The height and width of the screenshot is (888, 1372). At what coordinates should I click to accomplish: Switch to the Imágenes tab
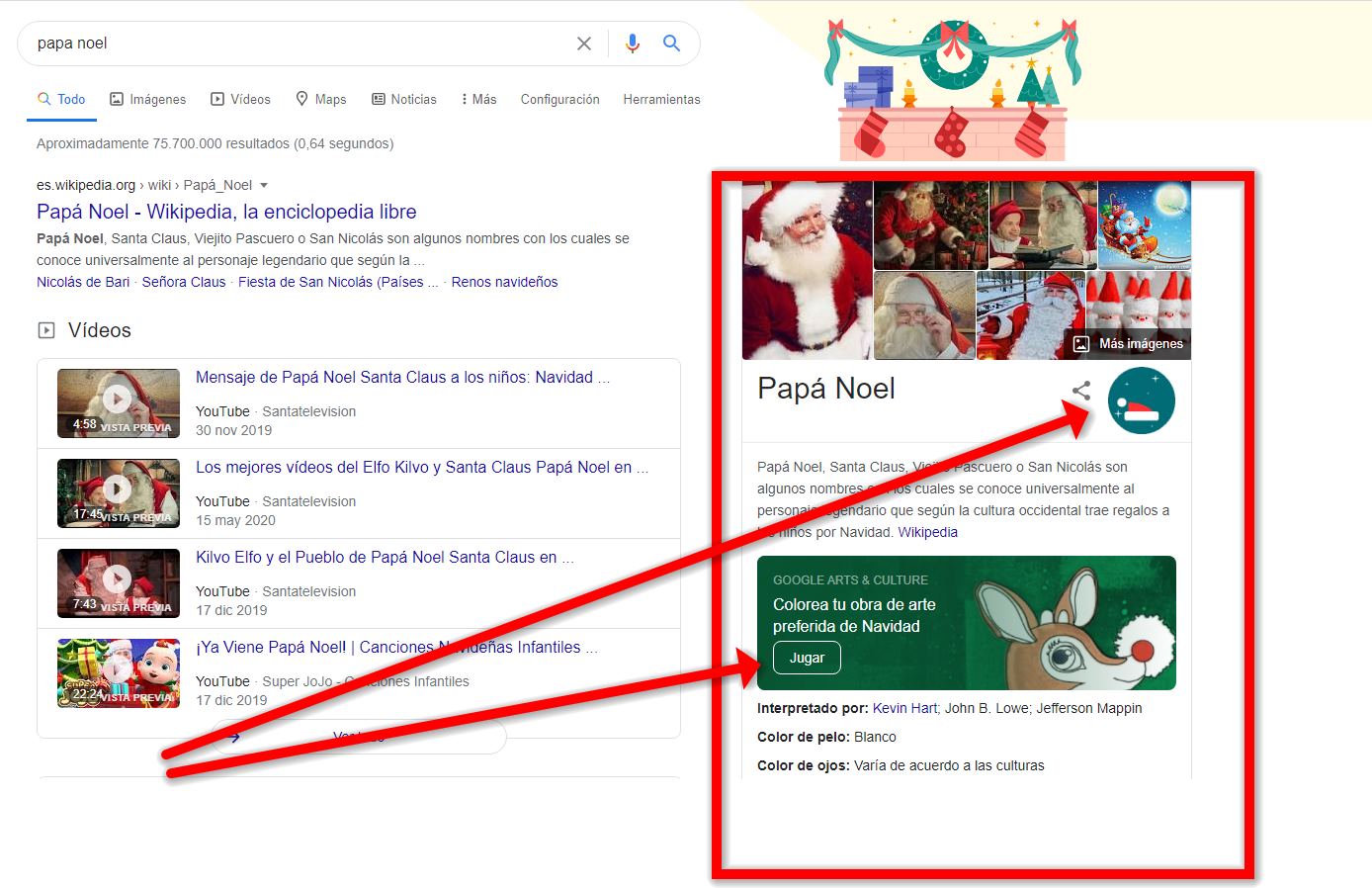pos(147,99)
